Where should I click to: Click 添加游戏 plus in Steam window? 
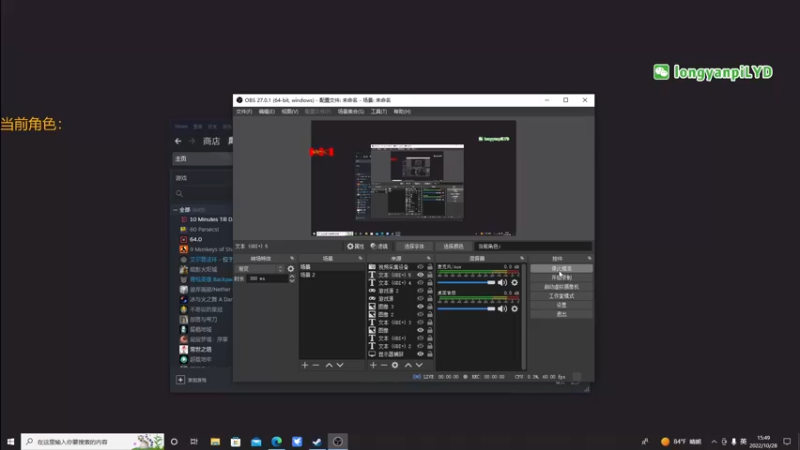tap(180, 380)
